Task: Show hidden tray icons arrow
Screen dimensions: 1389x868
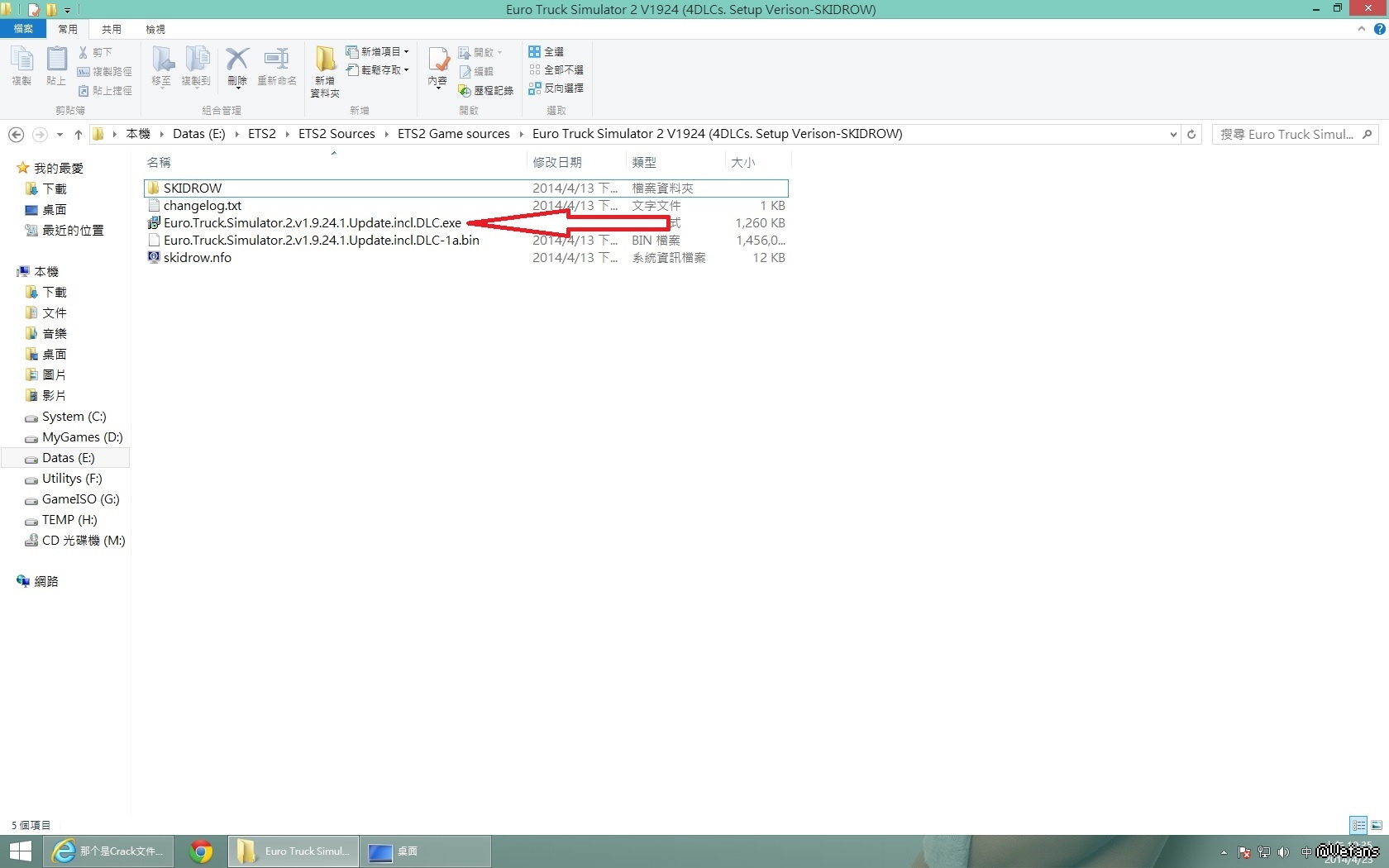Action: pyautogui.click(x=1224, y=851)
